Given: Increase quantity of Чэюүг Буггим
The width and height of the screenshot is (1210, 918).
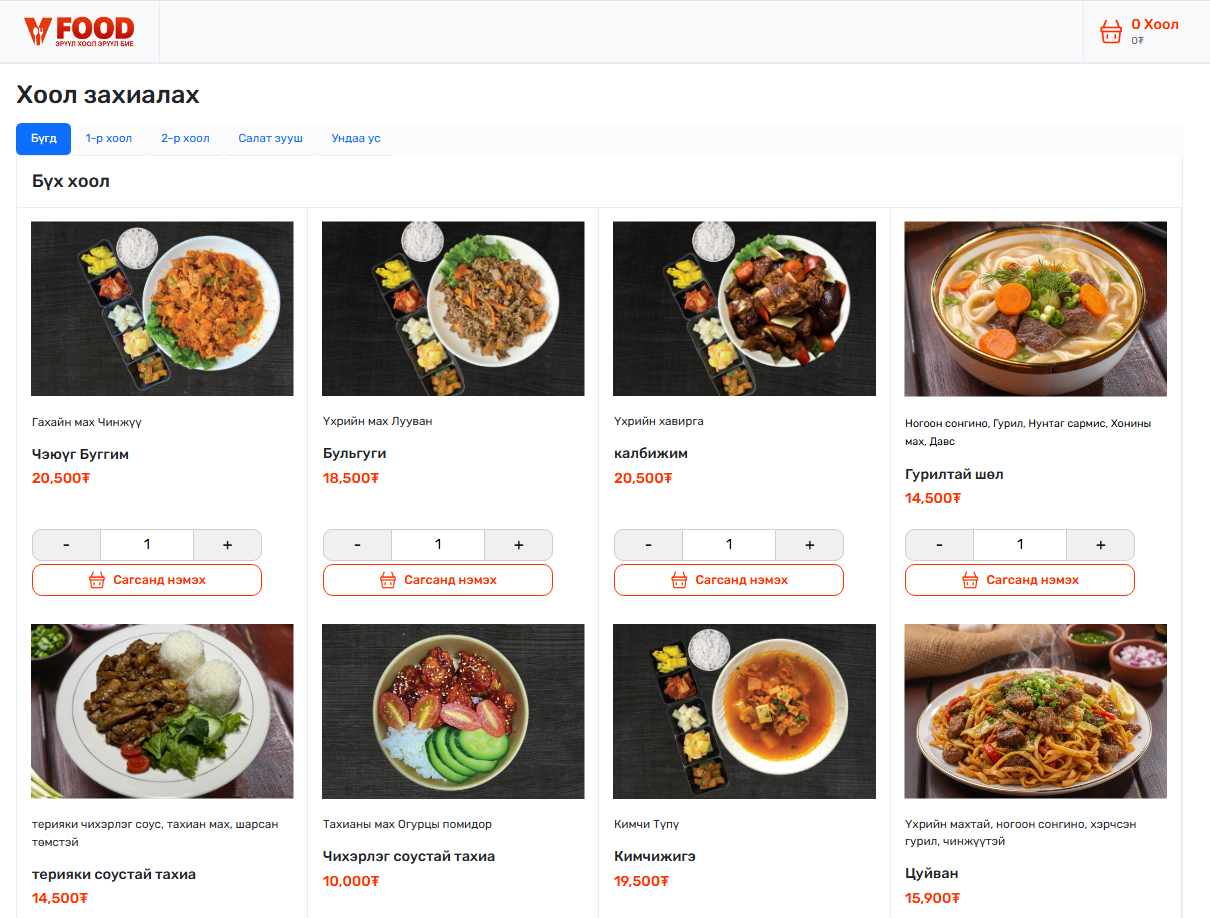Looking at the screenshot, I should click(227, 545).
